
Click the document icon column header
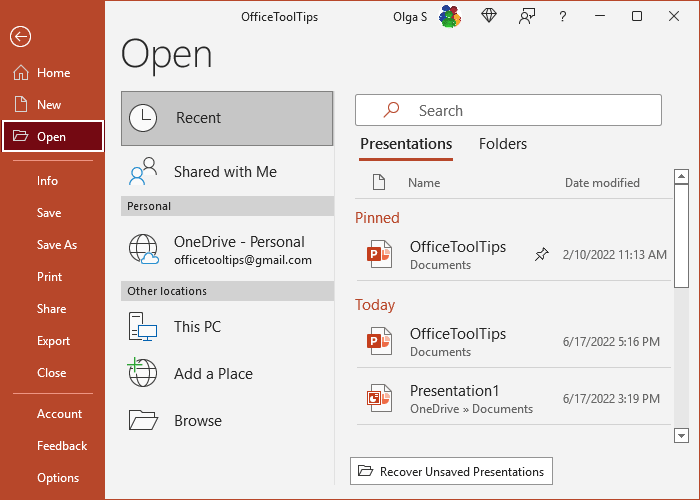379,182
